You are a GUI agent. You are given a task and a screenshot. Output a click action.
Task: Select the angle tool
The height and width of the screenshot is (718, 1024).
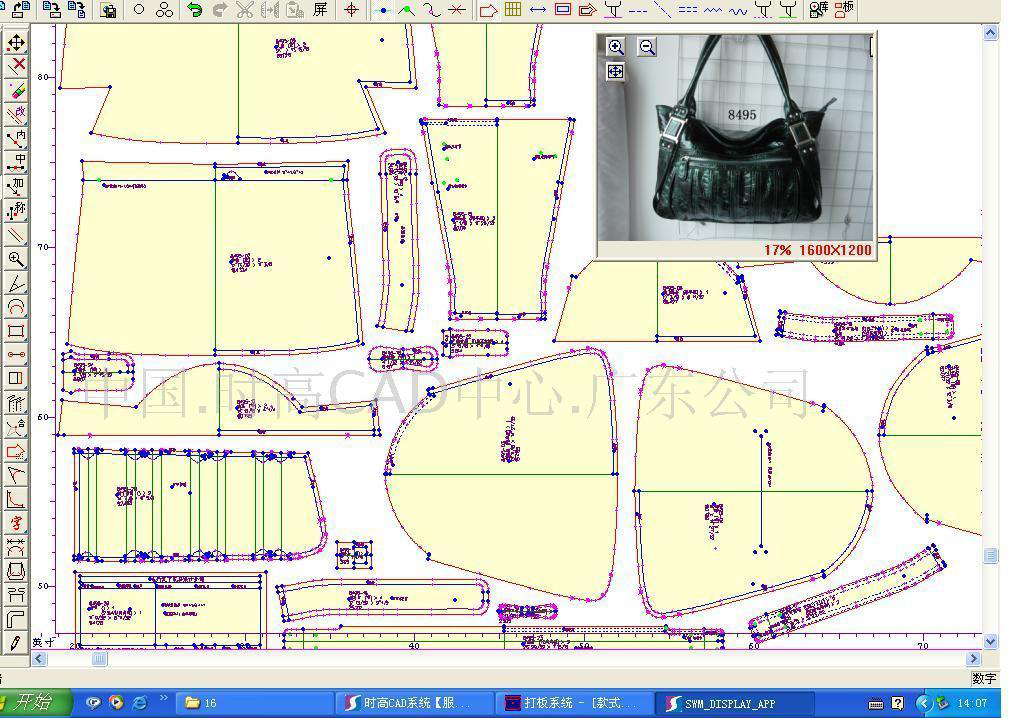(16, 284)
